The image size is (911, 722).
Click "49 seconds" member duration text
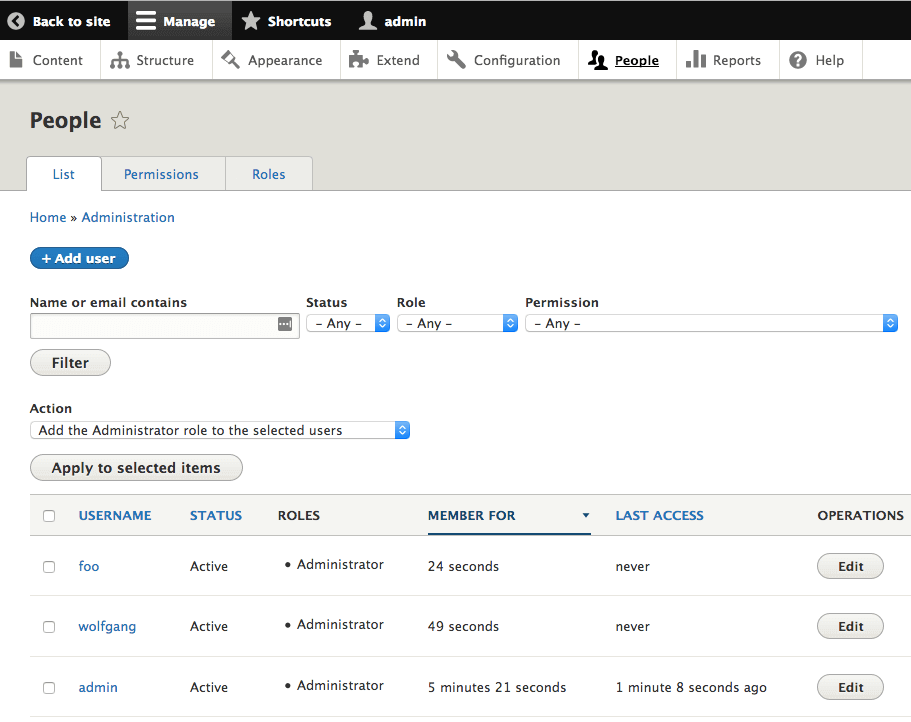pyautogui.click(x=464, y=627)
